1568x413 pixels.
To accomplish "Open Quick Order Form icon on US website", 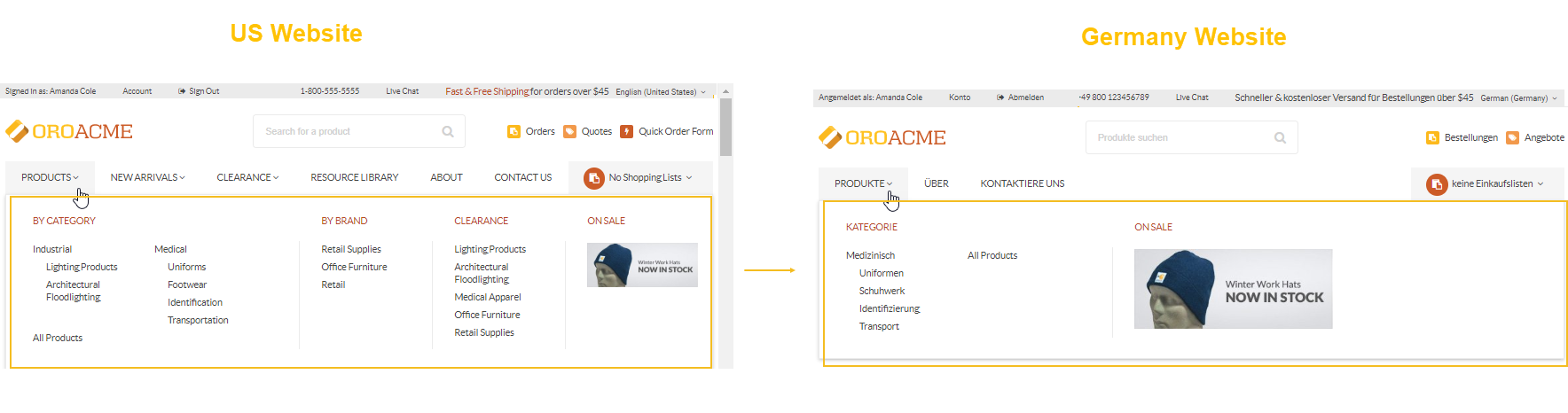I will pyautogui.click(x=626, y=131).
